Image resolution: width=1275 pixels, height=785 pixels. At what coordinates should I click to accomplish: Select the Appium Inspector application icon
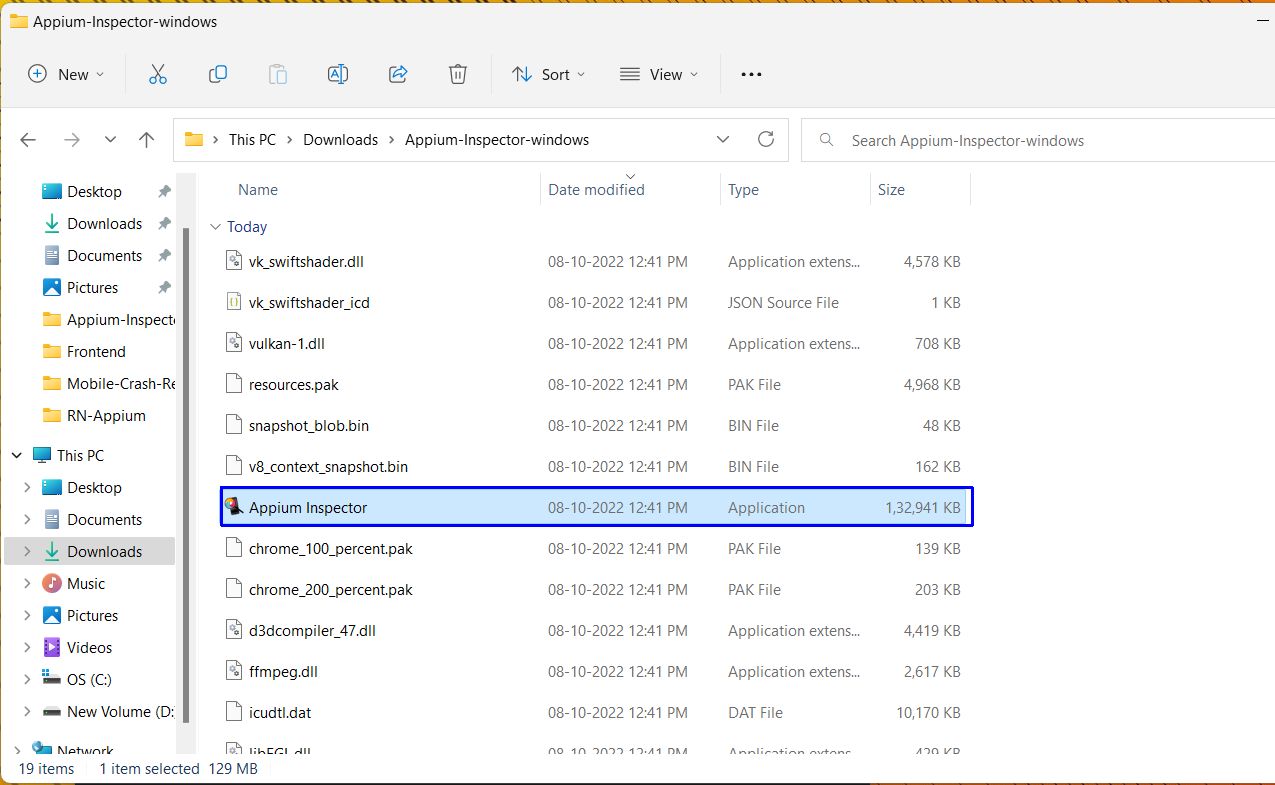[233, 507]
